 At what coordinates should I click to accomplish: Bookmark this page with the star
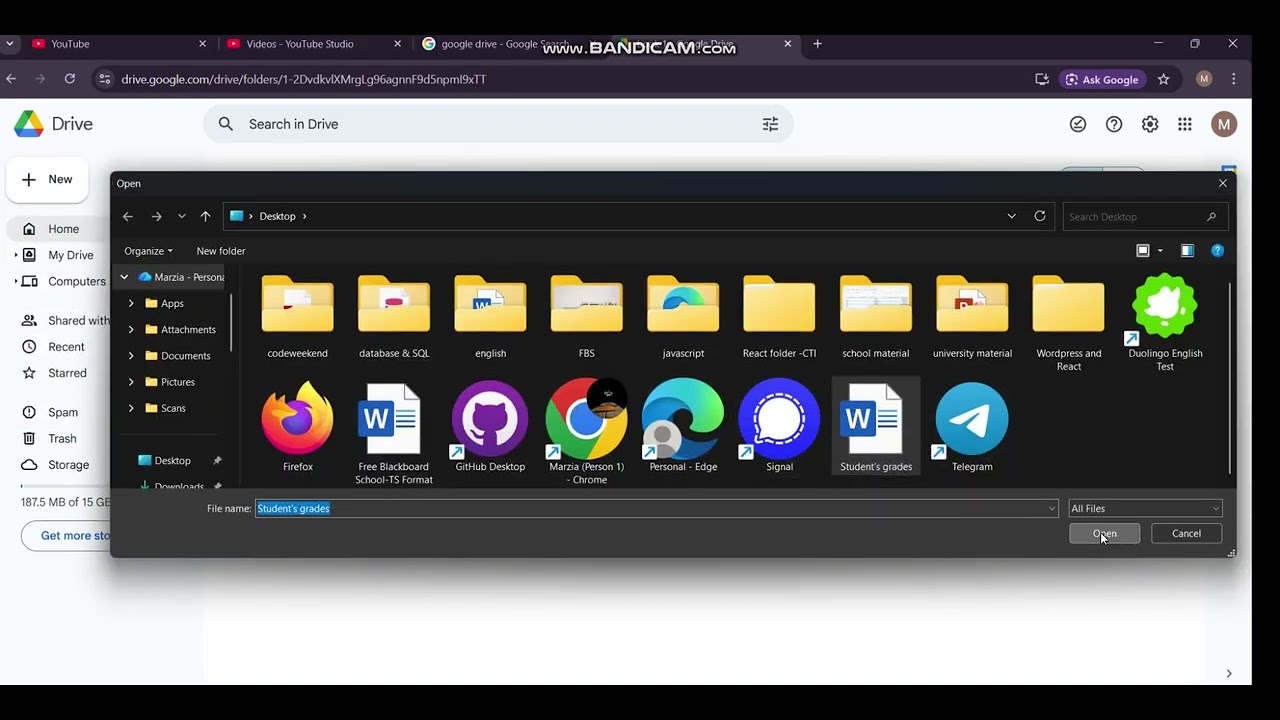coord(1163,79)
